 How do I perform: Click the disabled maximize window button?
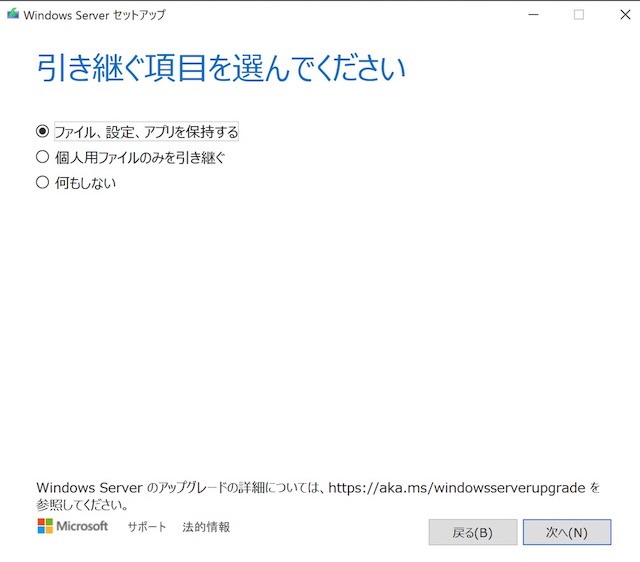(x=578, y=15)
